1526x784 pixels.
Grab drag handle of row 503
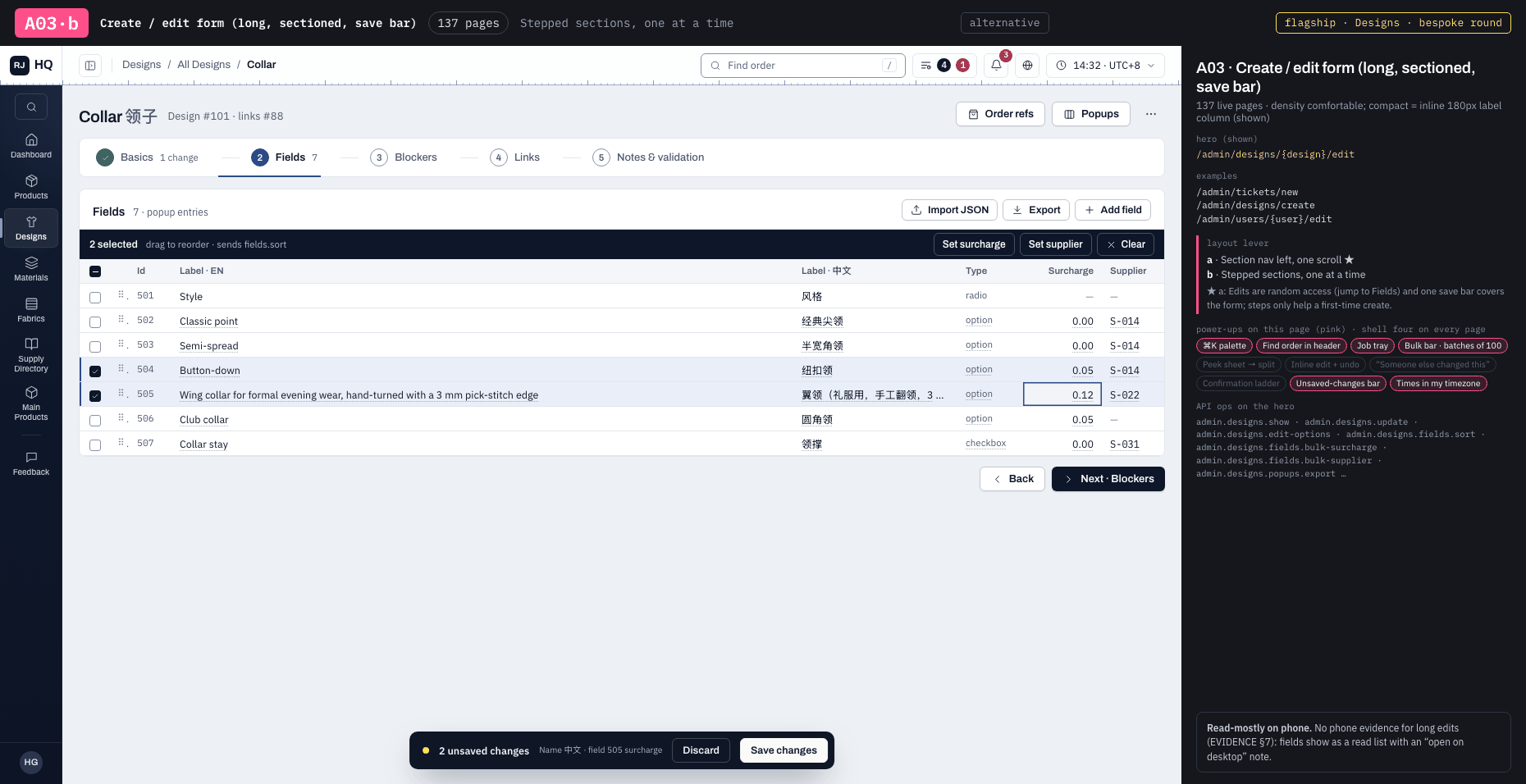point(121,344)
